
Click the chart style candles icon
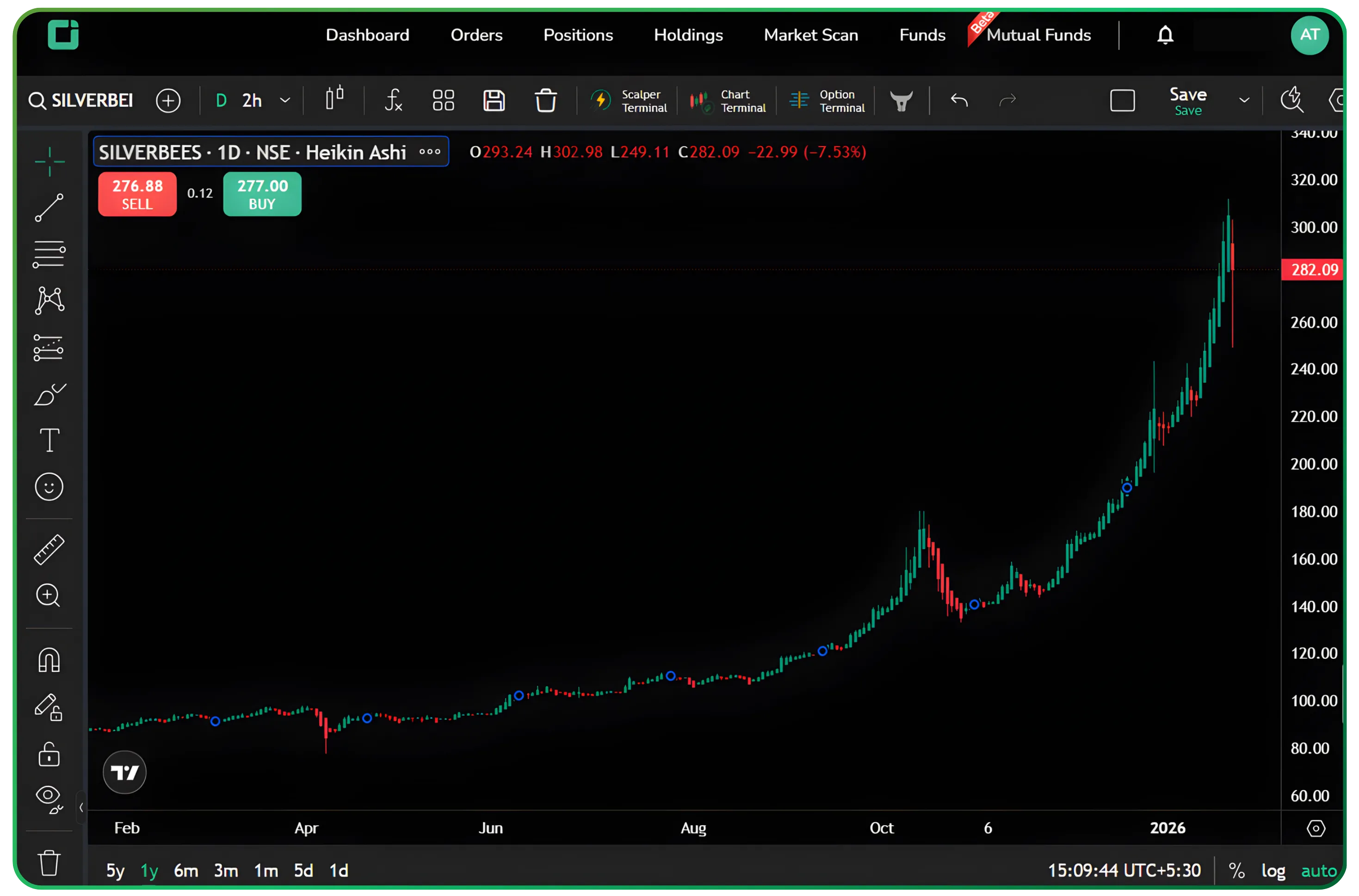[334, 98]
